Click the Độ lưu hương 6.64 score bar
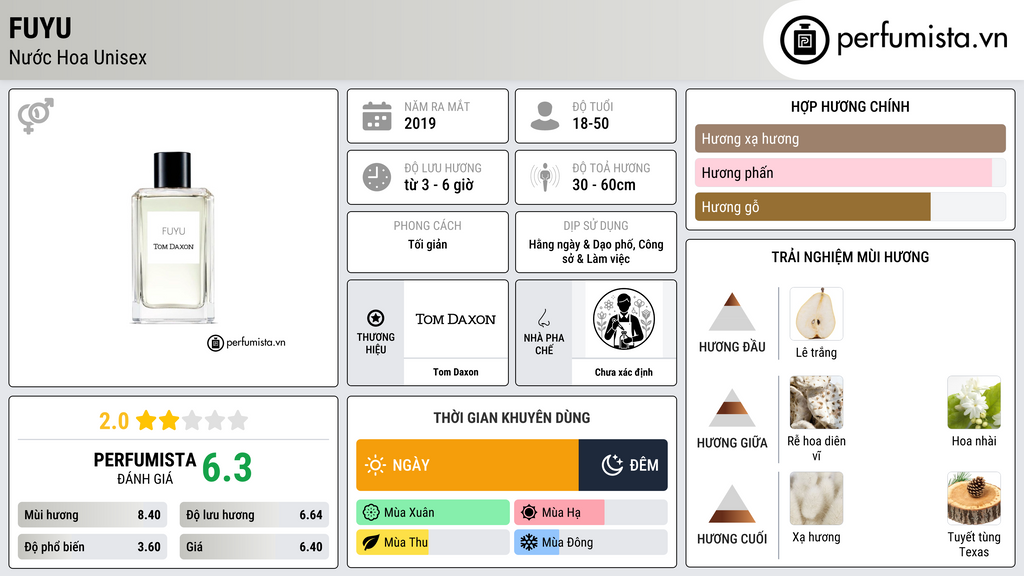 click(254, 515)
